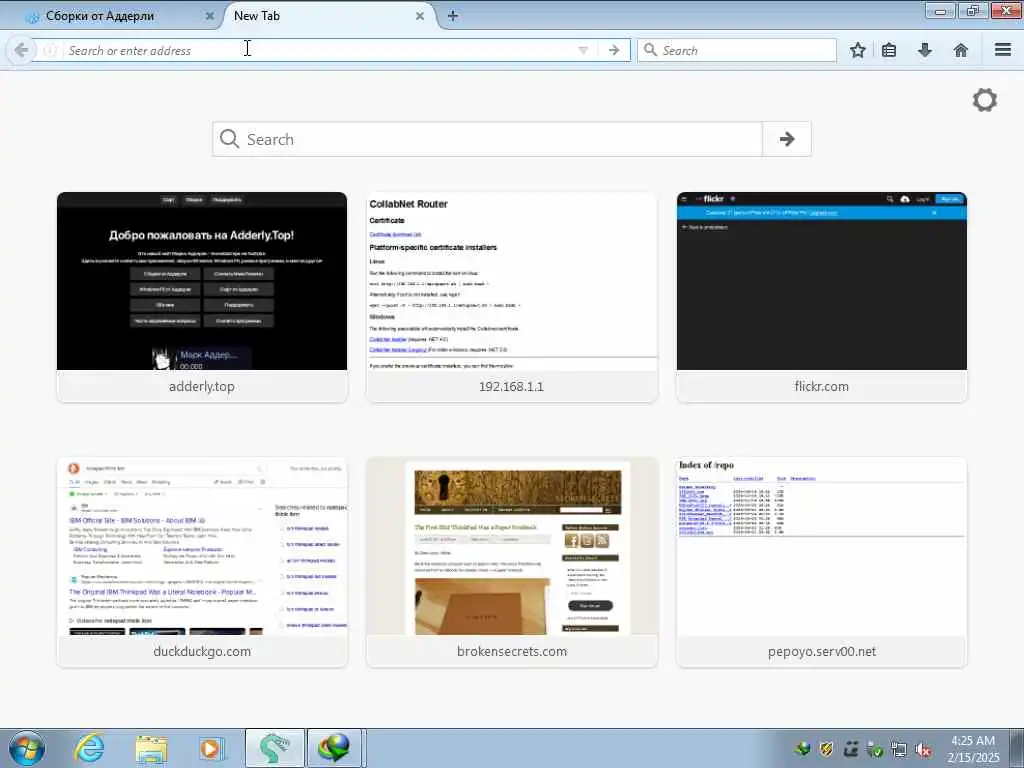The height and width of the screenshot is (768, 1024).
Task: Go to the Home page icon
Action: (961, 50)
